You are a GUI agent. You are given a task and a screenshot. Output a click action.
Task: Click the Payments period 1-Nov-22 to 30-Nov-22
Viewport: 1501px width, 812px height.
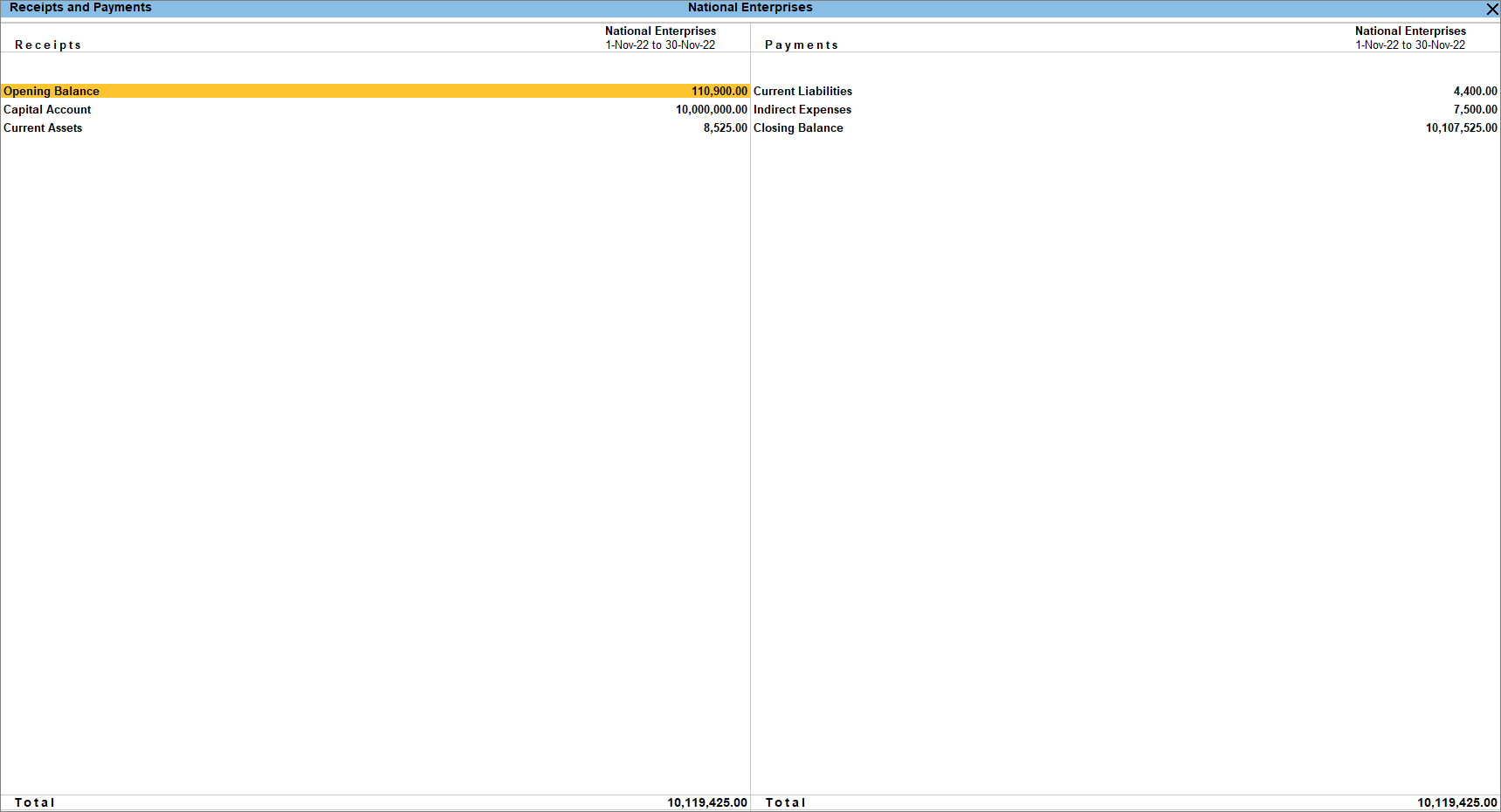(x=1410, y=45)
